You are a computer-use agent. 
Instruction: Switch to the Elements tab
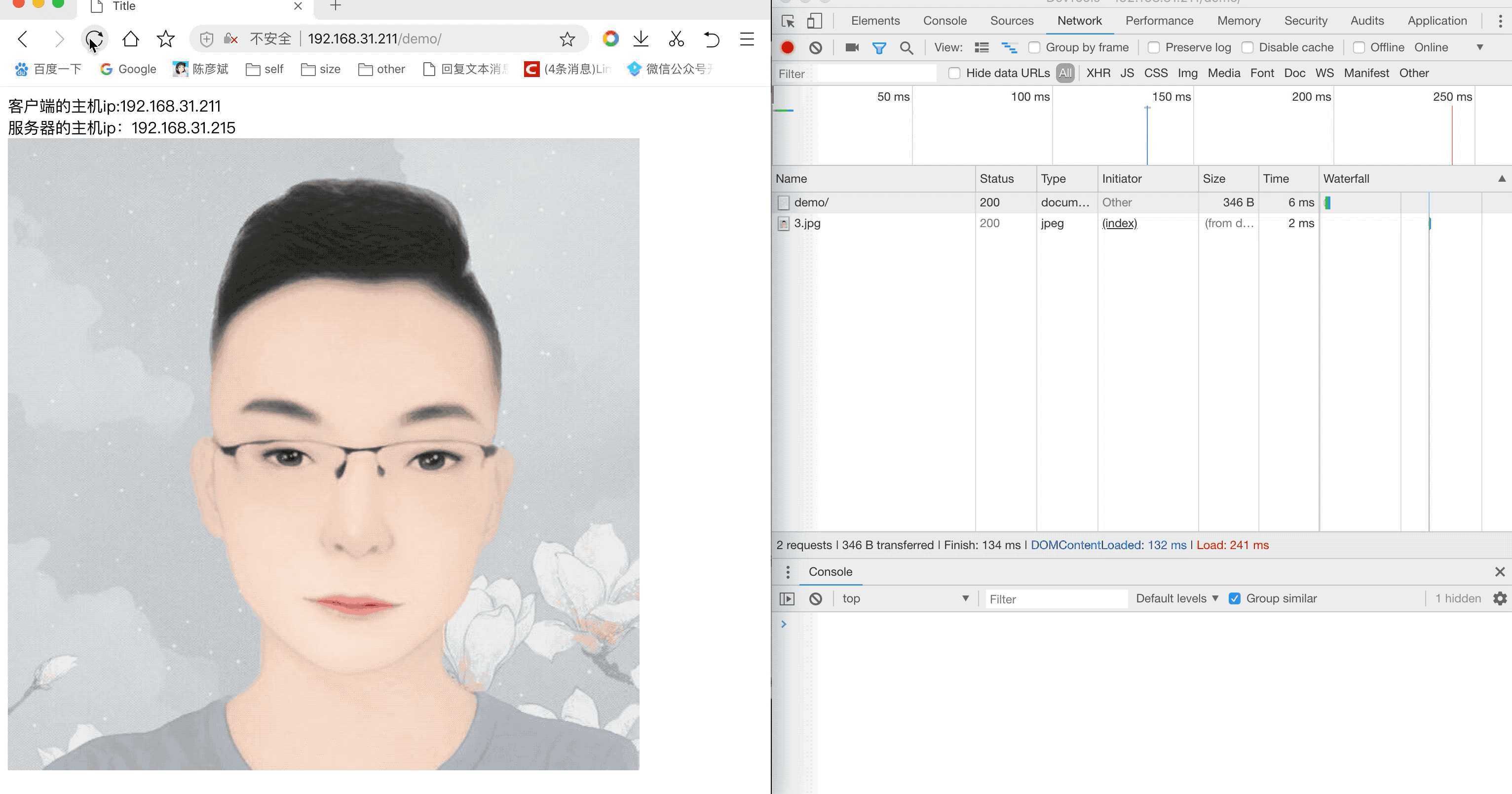click(x=875, y=21)
